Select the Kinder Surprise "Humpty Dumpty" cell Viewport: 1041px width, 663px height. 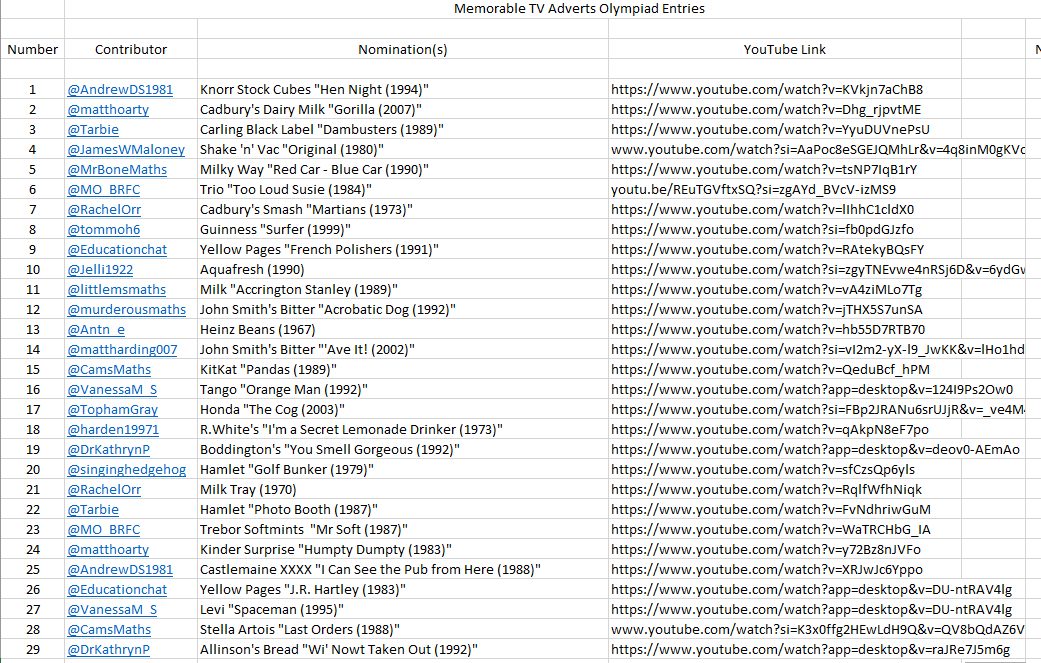coord(403,550)
